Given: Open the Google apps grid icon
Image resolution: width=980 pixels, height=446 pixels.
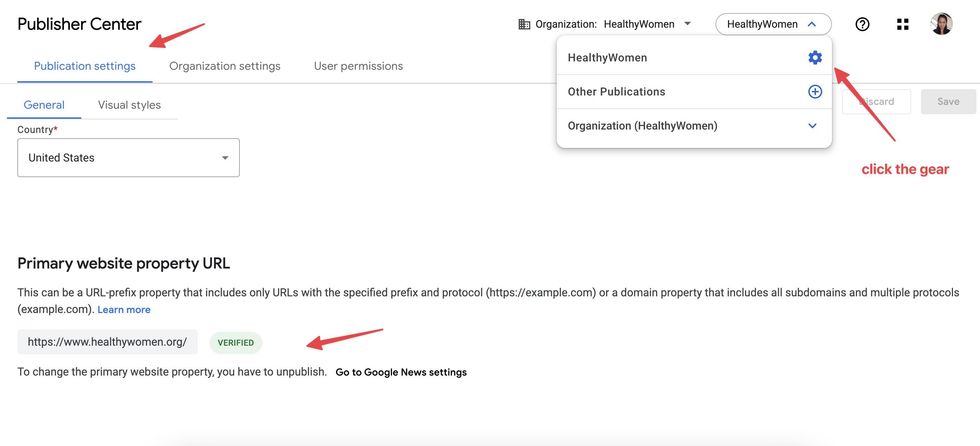Looking at the screenshot, I should (x=902, y=24).
